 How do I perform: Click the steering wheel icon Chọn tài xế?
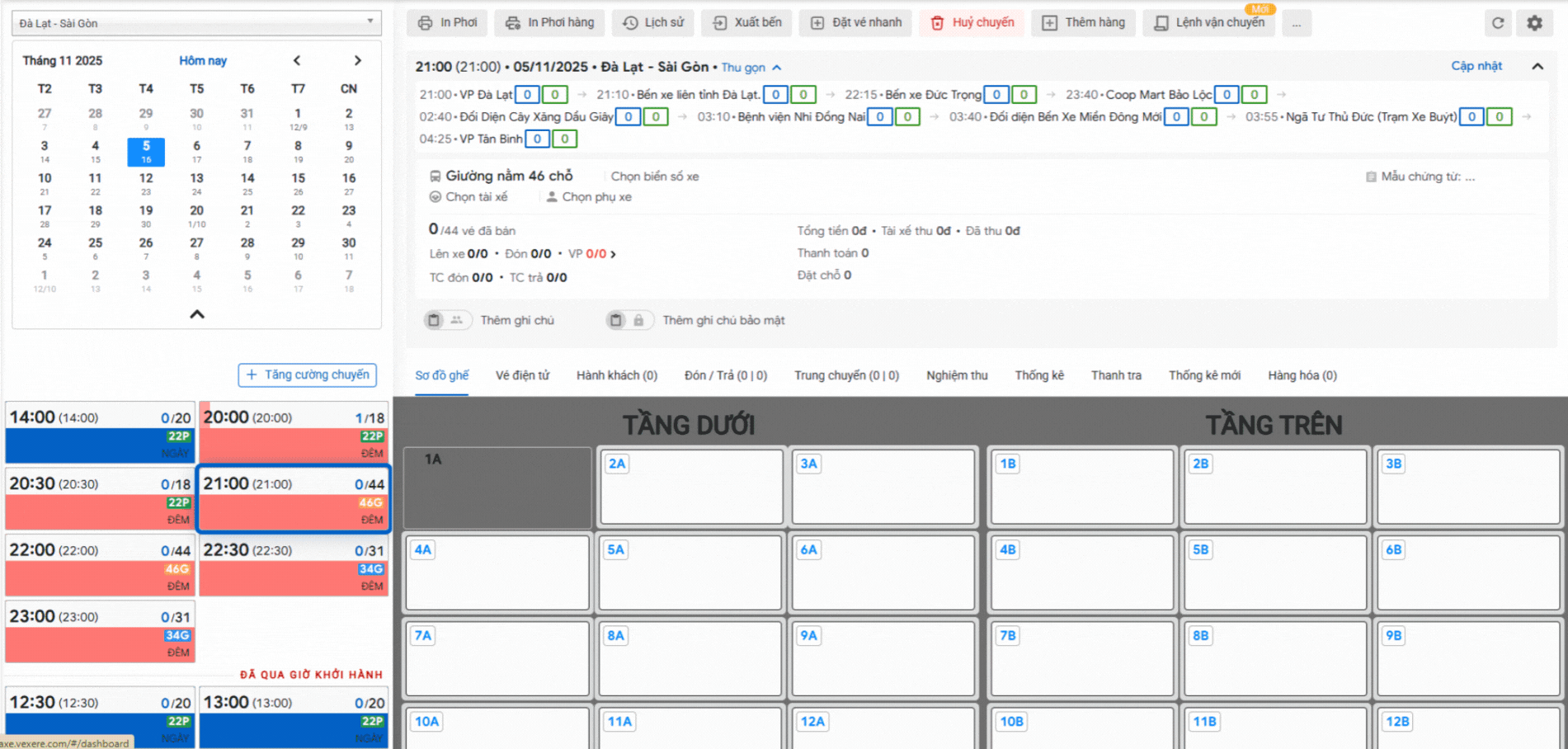436,197
